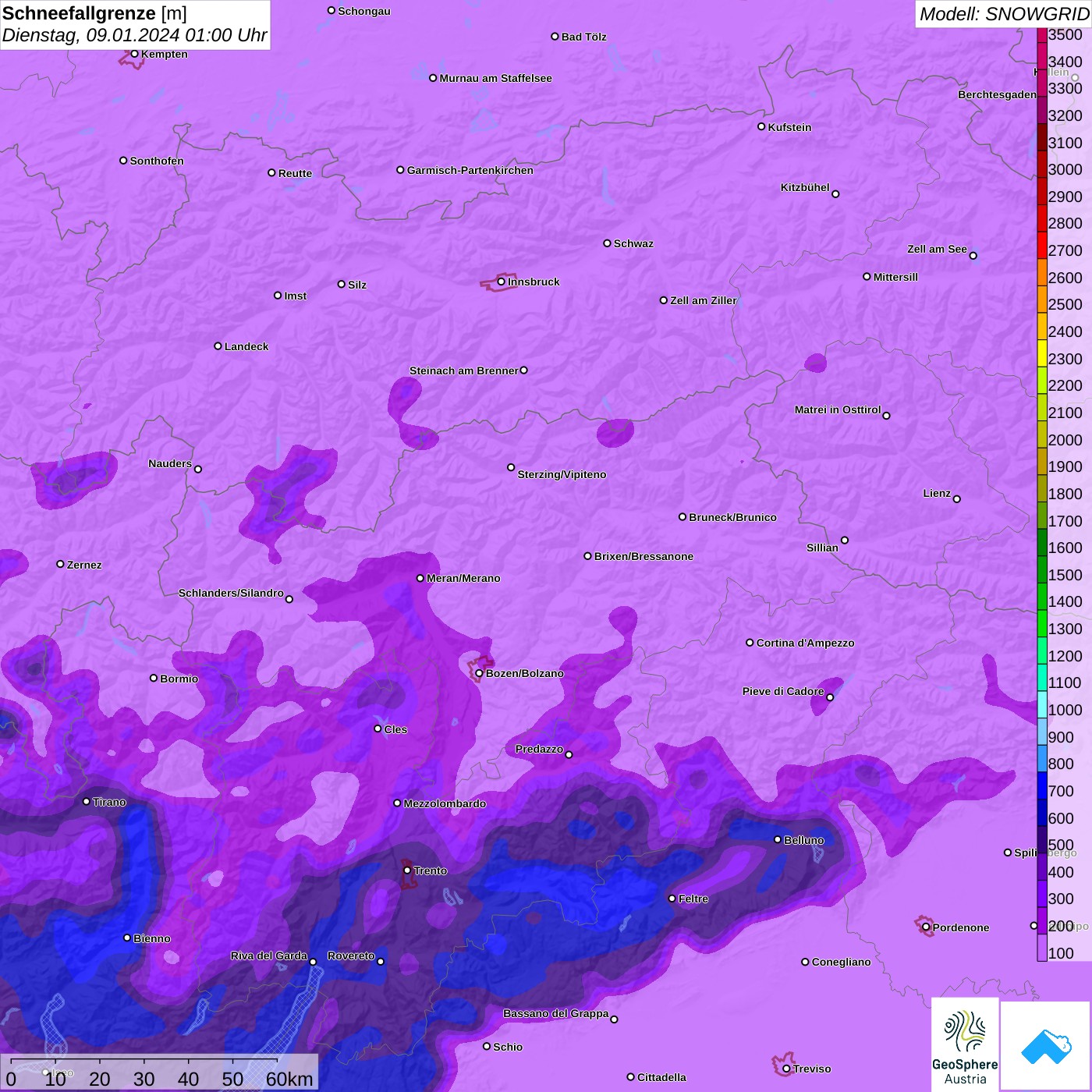Viewport: 1092px width, 1092px height.
Task: Click the 'Meran/Merano' place label
Action: (x=463, y=578)
